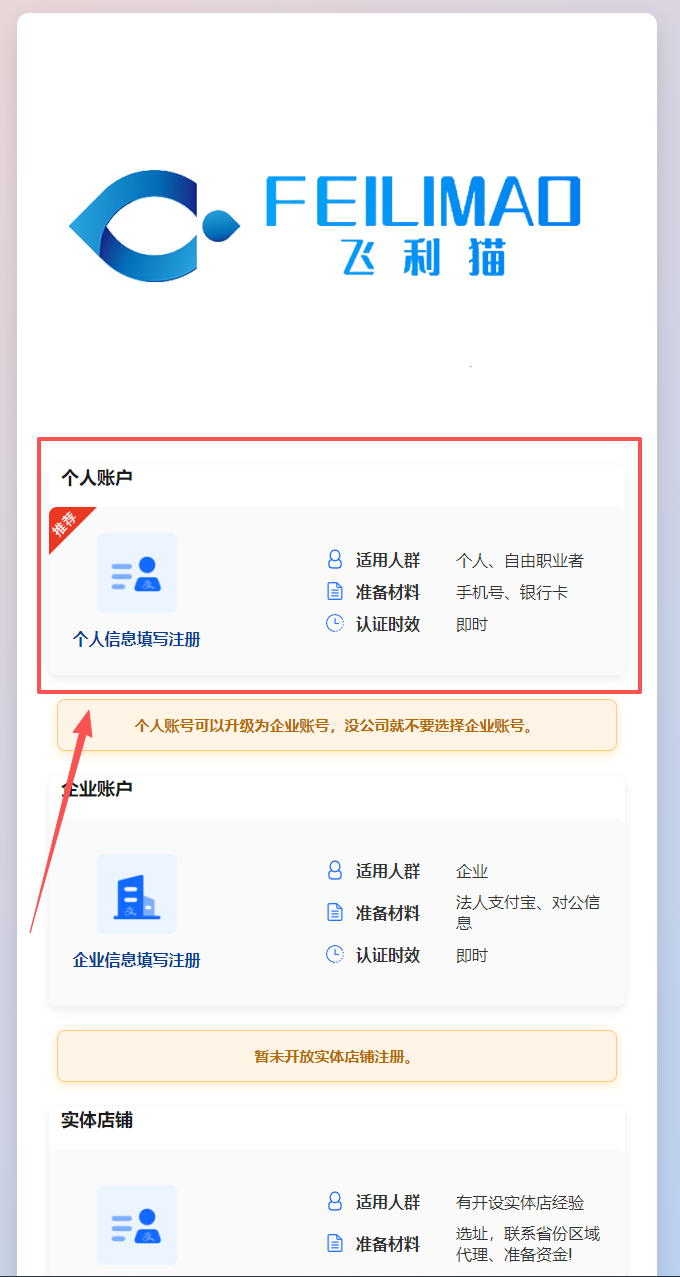Screen dimensions: 680x1277
Task: Click 即时 value in the 企业账户 card
Action: click(x=472, y=955)
